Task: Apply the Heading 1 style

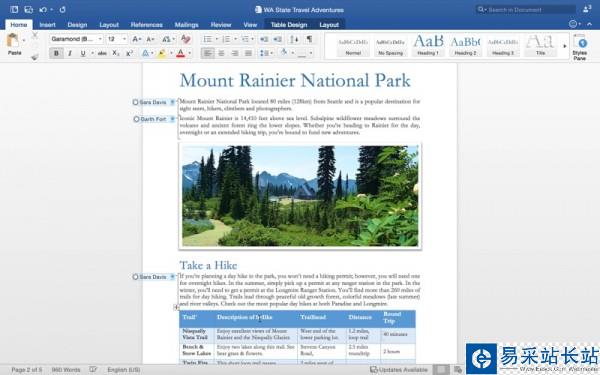Action: point(428,46)
